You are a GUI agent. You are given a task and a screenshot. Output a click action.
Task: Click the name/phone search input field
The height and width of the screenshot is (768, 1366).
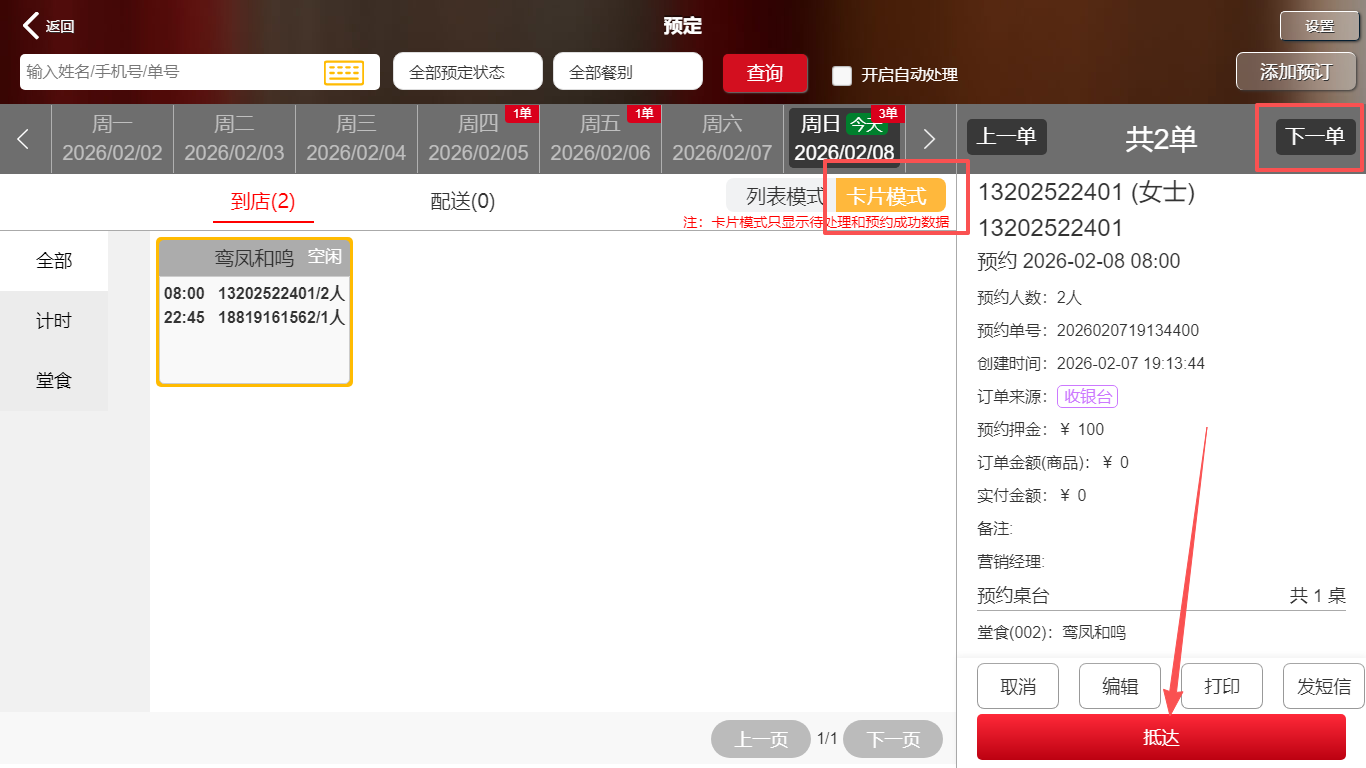(170, 72)
